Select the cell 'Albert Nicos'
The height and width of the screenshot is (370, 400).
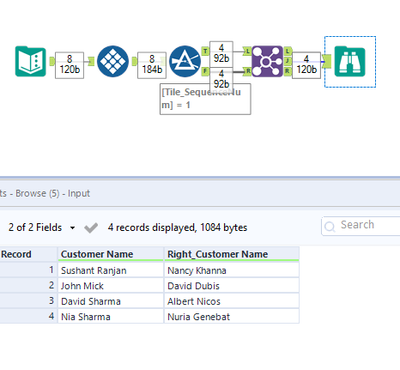point(231,301)
